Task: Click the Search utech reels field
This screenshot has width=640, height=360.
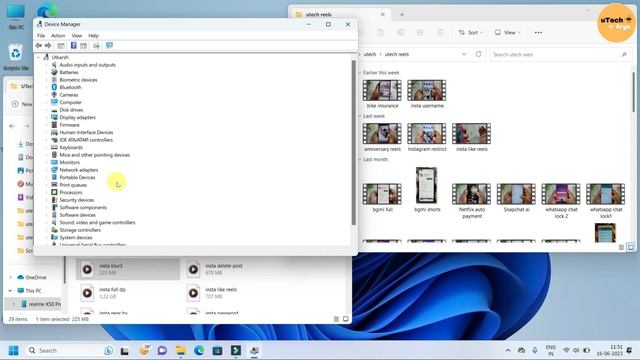Action: 560,54
